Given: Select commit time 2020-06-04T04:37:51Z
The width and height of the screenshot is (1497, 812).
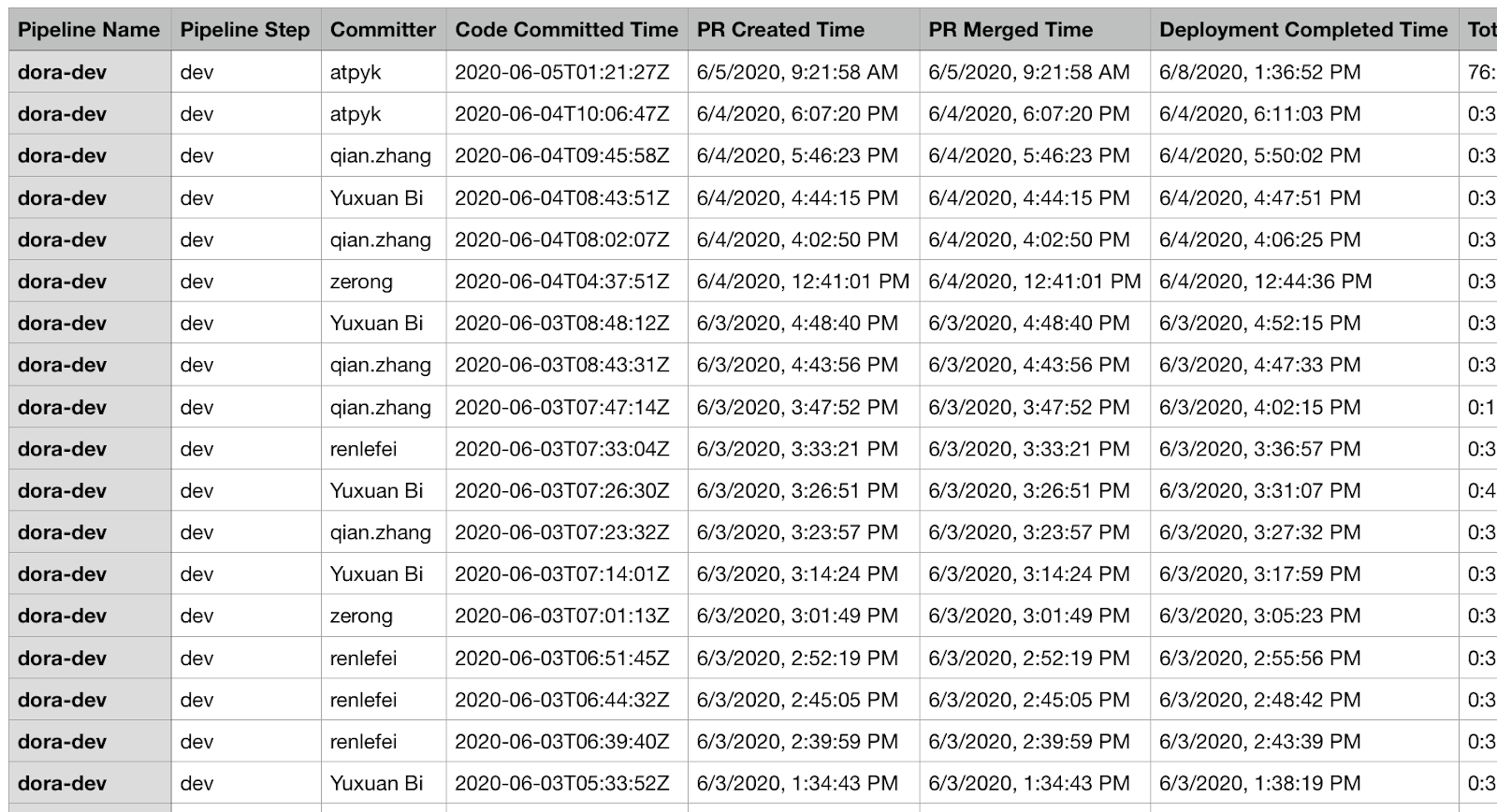Looking at the screenshot, I should click(x=562, y=282).
